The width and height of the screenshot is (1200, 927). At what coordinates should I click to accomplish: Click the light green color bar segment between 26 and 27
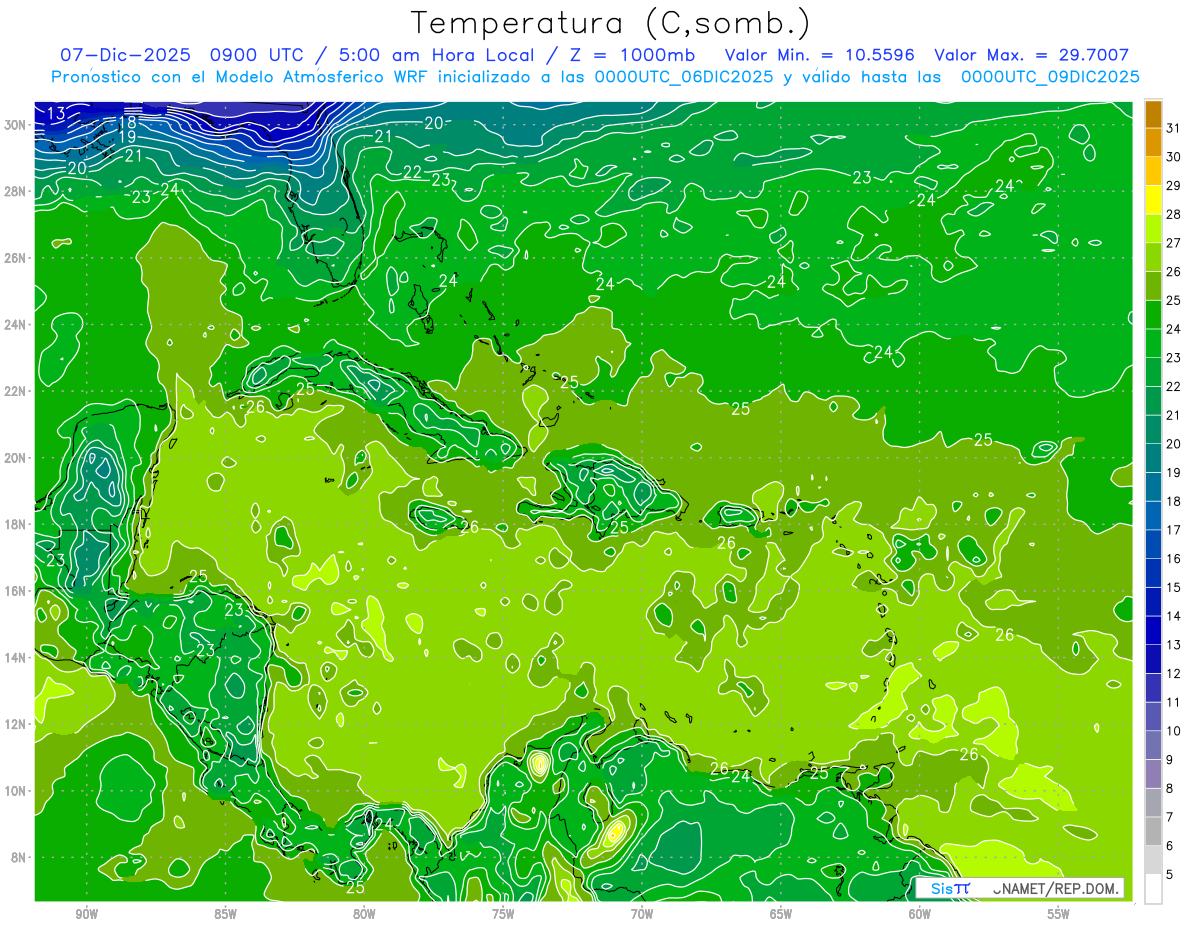pyautogui.click(x=1153, y=258)
